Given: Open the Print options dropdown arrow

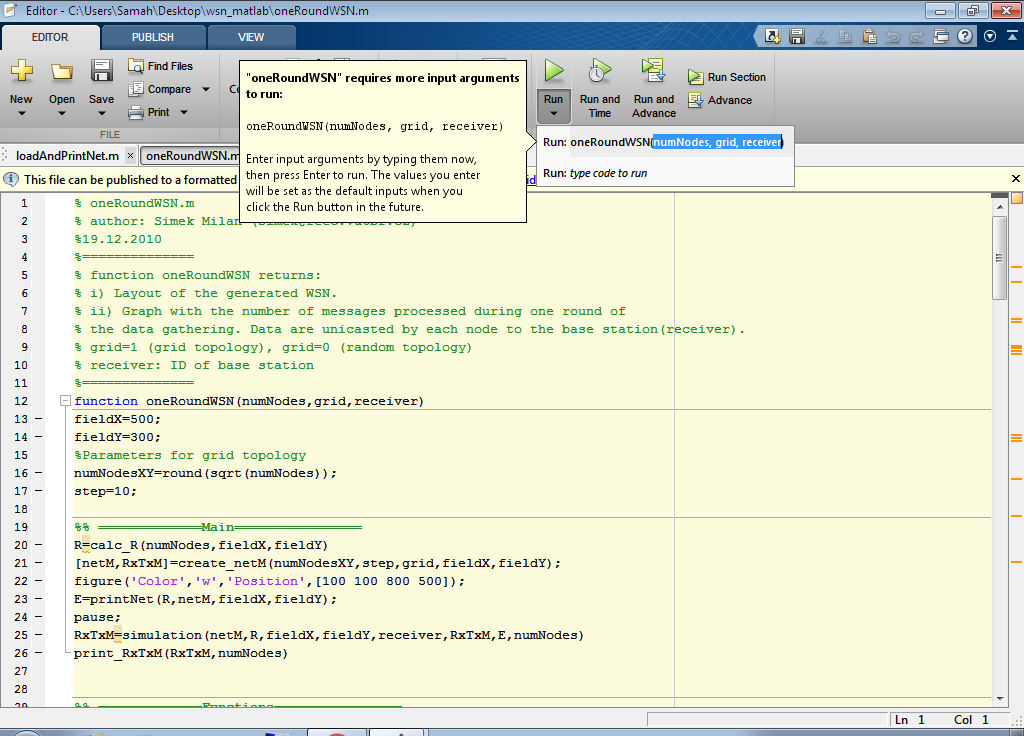Looking at the screenshot, I should pyautogui.click(x=184, y=112).
